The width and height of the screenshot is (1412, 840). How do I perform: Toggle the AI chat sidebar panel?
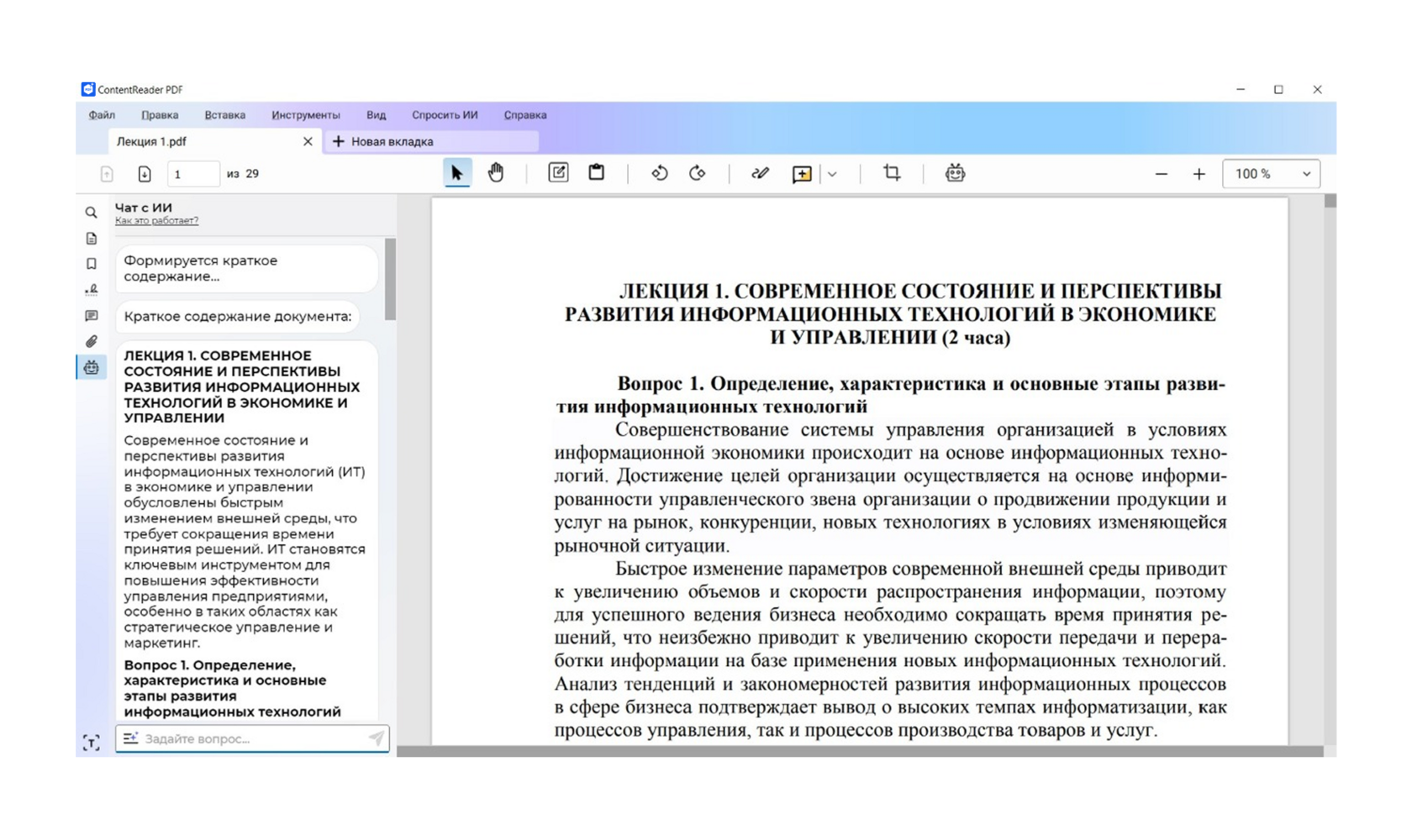point(92,367)
